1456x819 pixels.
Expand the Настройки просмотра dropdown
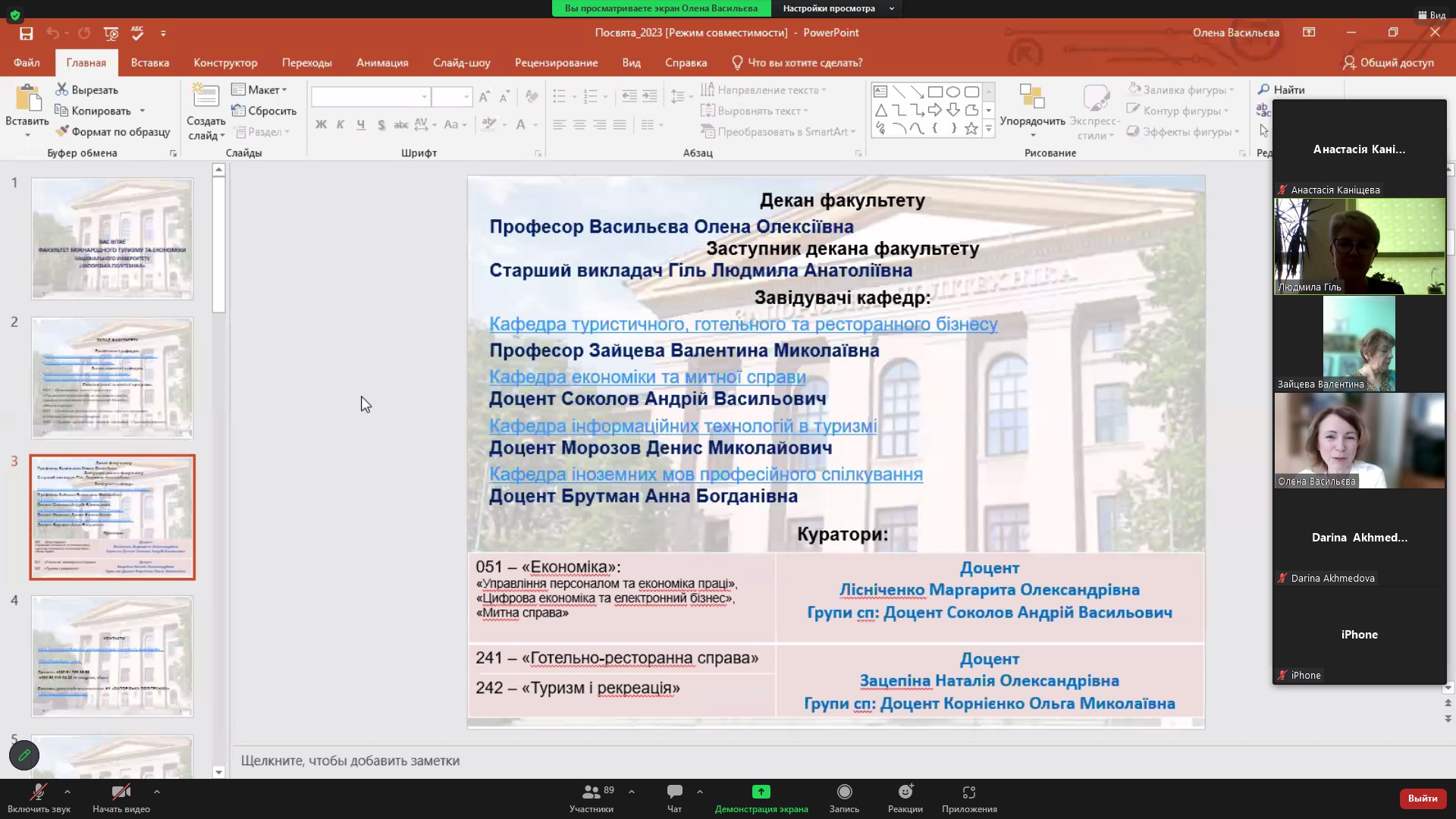tap(838, 8)
